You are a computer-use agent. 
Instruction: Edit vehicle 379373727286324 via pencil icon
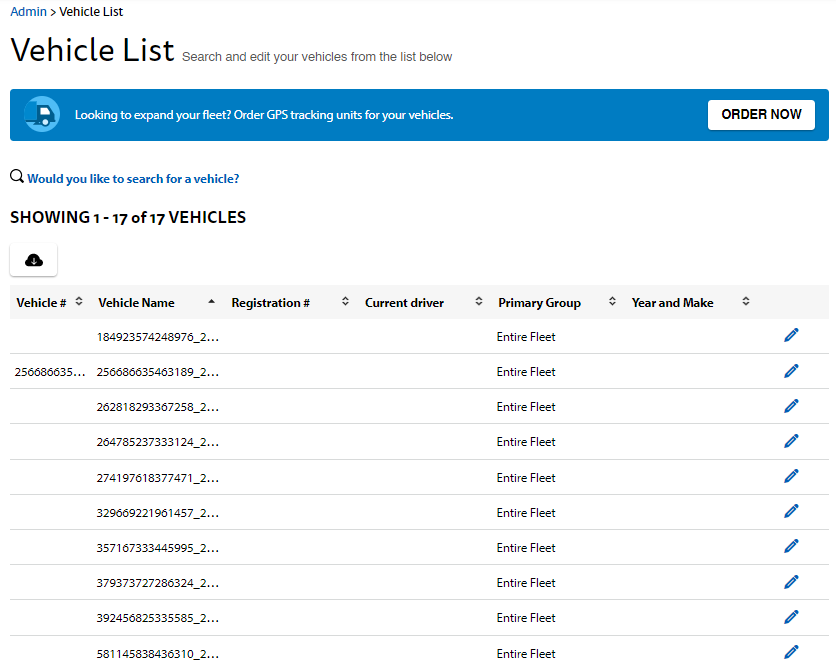coord(791,582)
